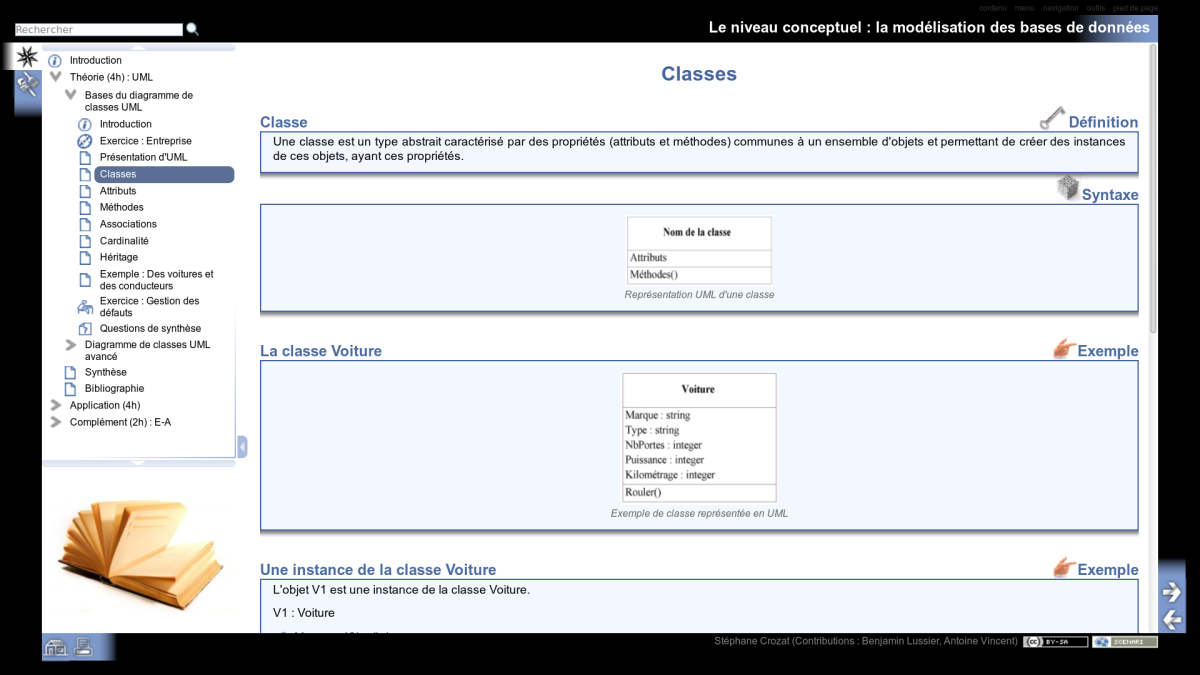Select Héritage in the navigation tree
Image resolution: width=1200 pixels, height=675 pixels.
(x=119, y=257)
